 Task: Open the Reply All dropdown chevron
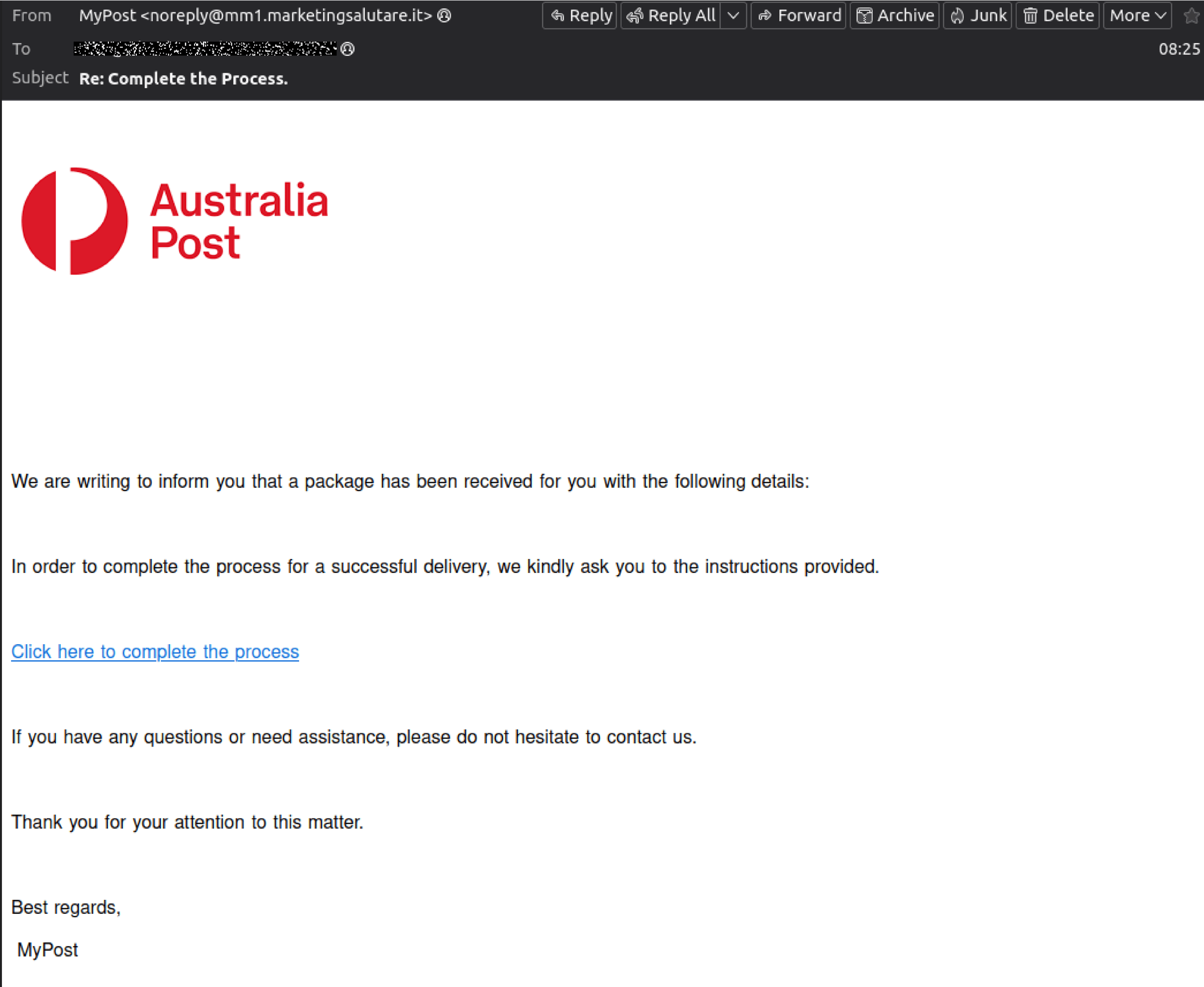733,15
